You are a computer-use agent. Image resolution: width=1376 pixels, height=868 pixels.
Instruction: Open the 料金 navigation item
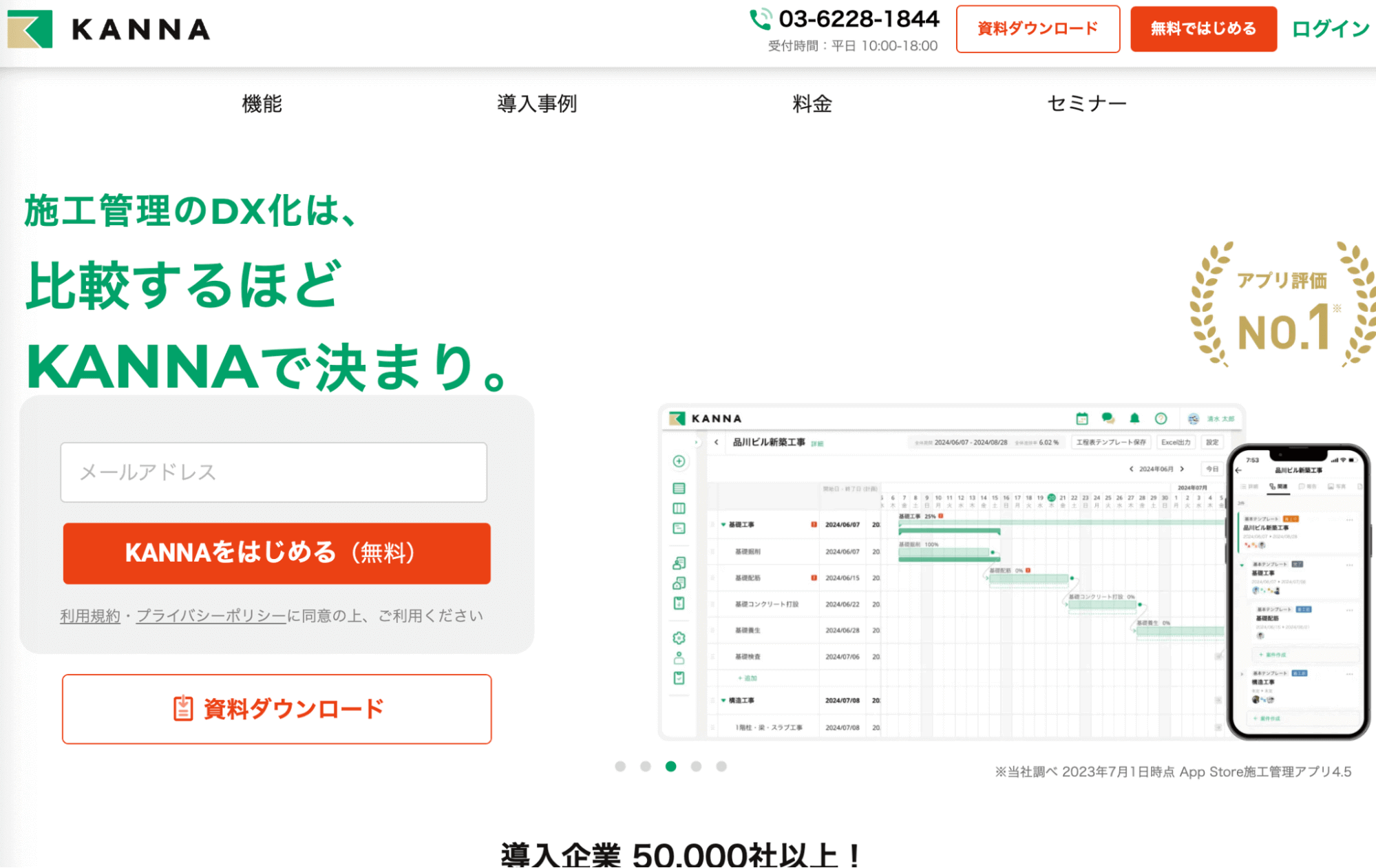(812, 104)
